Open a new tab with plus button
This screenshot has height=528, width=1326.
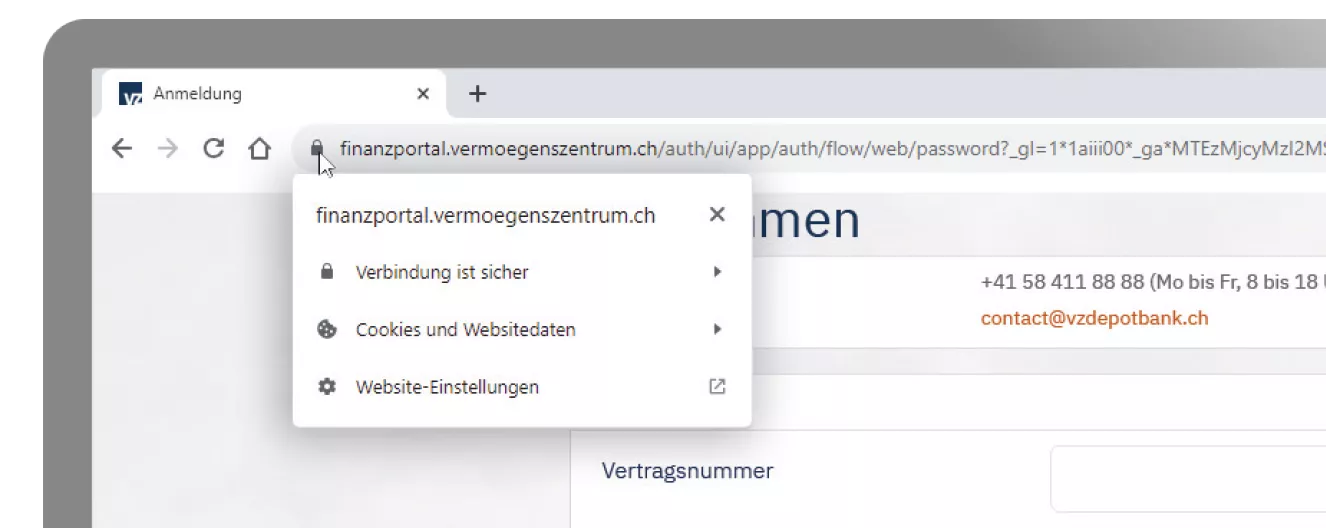(x=478, y=94)
